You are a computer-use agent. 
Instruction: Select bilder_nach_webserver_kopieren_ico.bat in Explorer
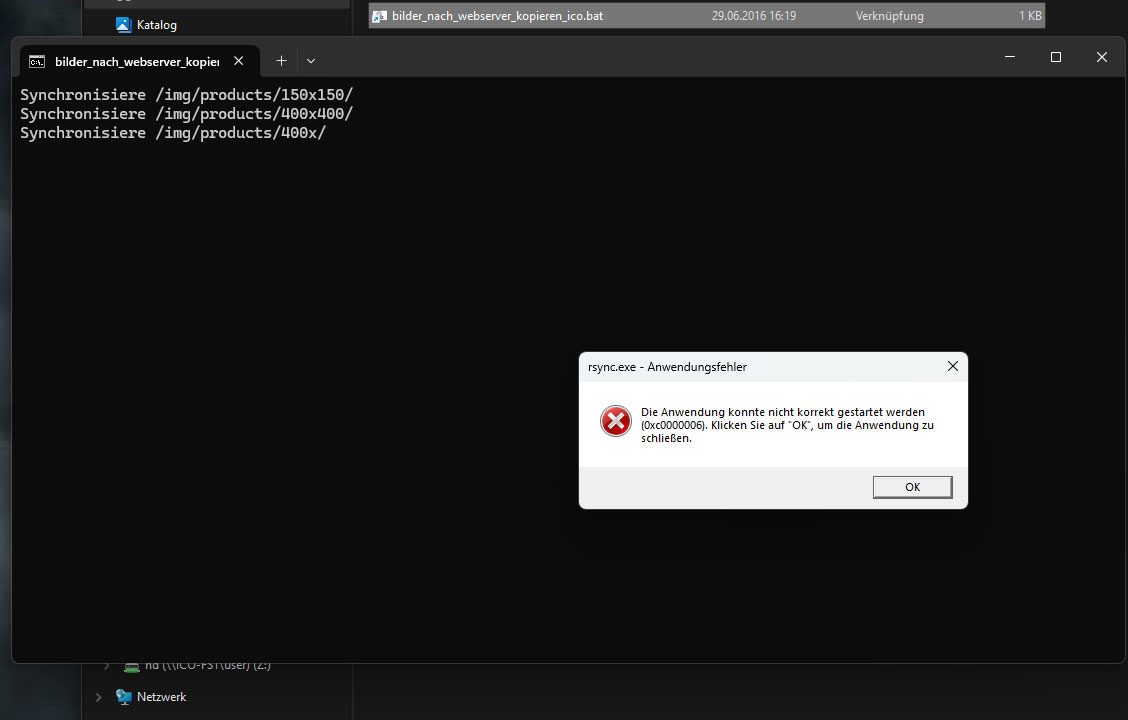coord(706,16)
